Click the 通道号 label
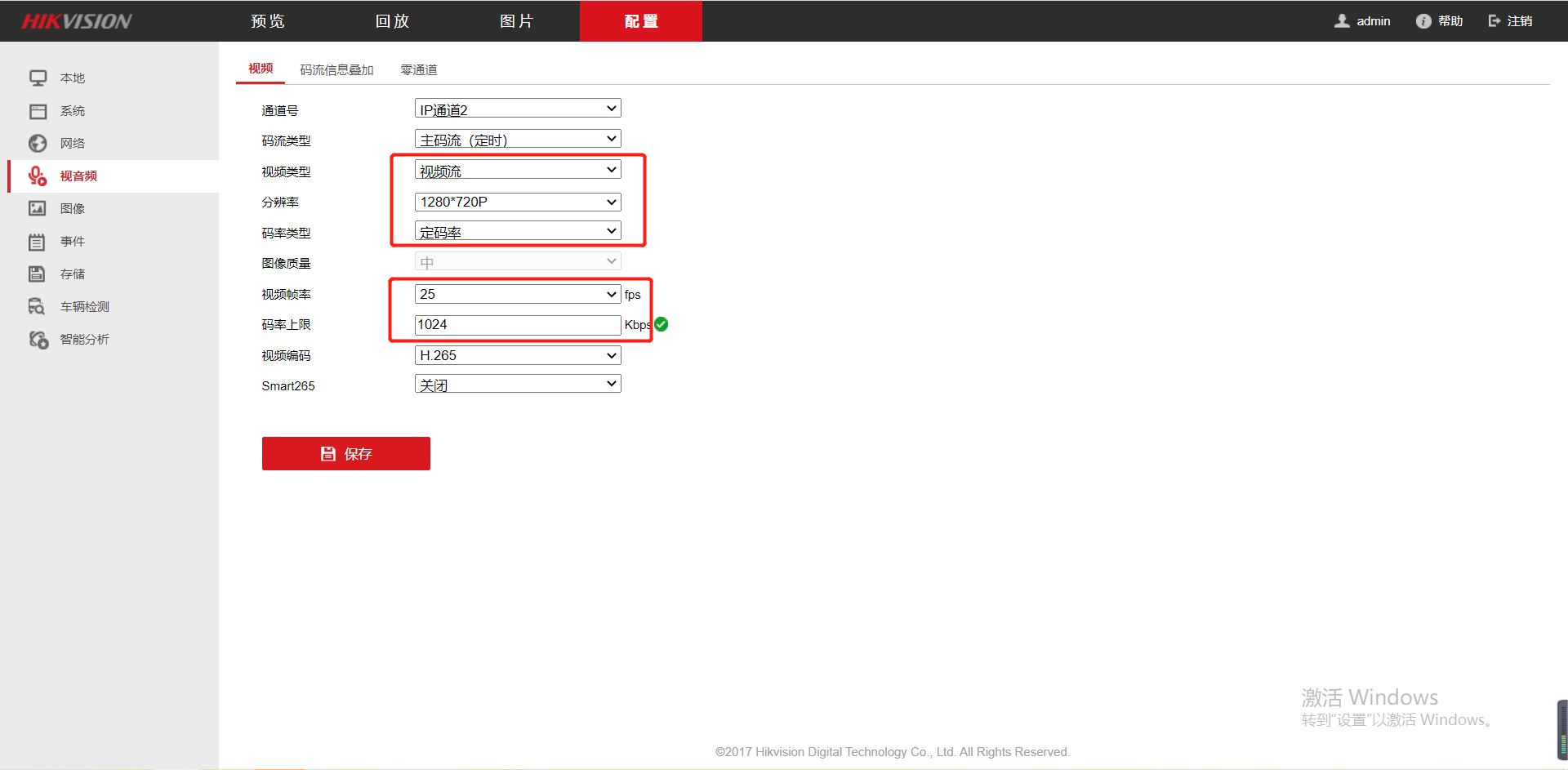The image size is (1568, 770). (x=280, y=110)
